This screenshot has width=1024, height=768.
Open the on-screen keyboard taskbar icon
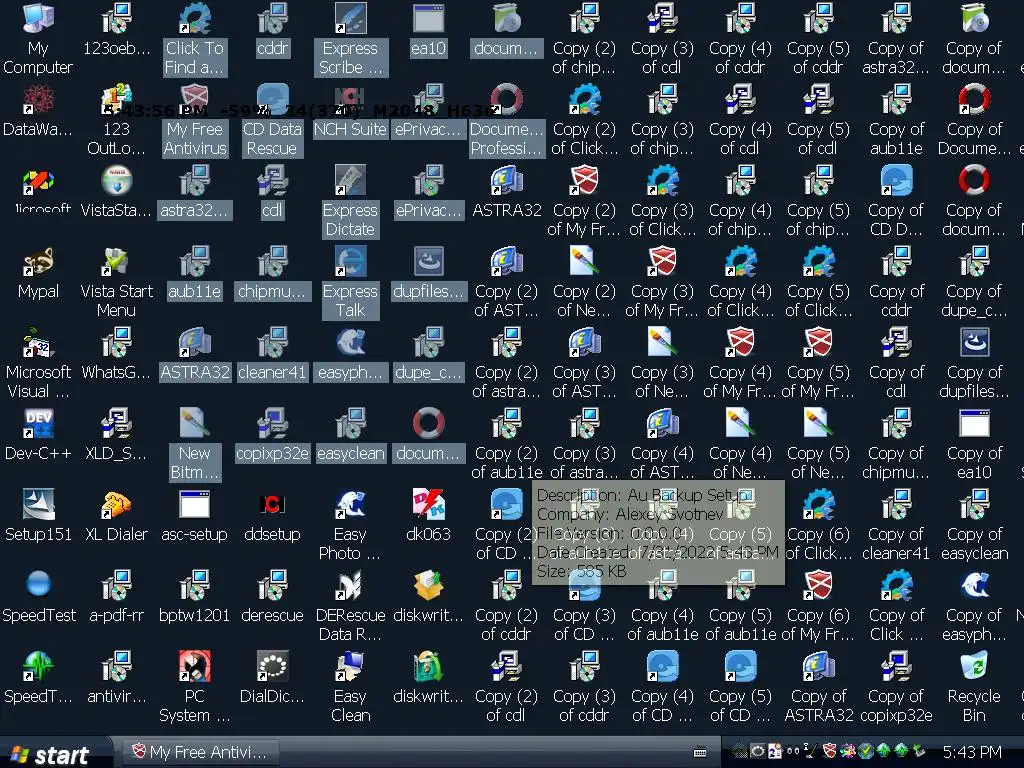coord(700,752)
